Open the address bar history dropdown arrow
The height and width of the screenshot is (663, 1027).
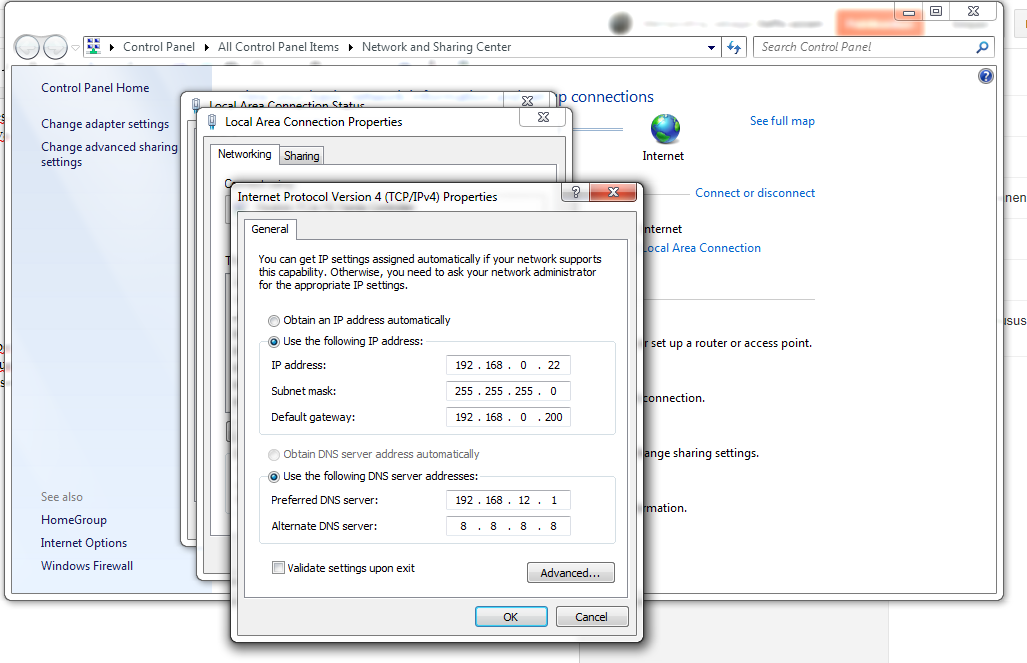[711, 47]
